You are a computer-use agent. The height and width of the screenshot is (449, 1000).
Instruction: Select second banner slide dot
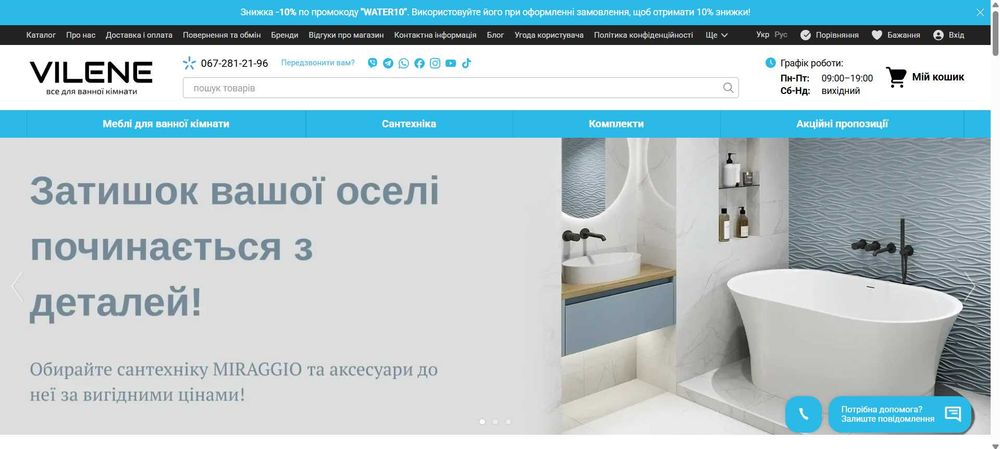coord(495,422)
